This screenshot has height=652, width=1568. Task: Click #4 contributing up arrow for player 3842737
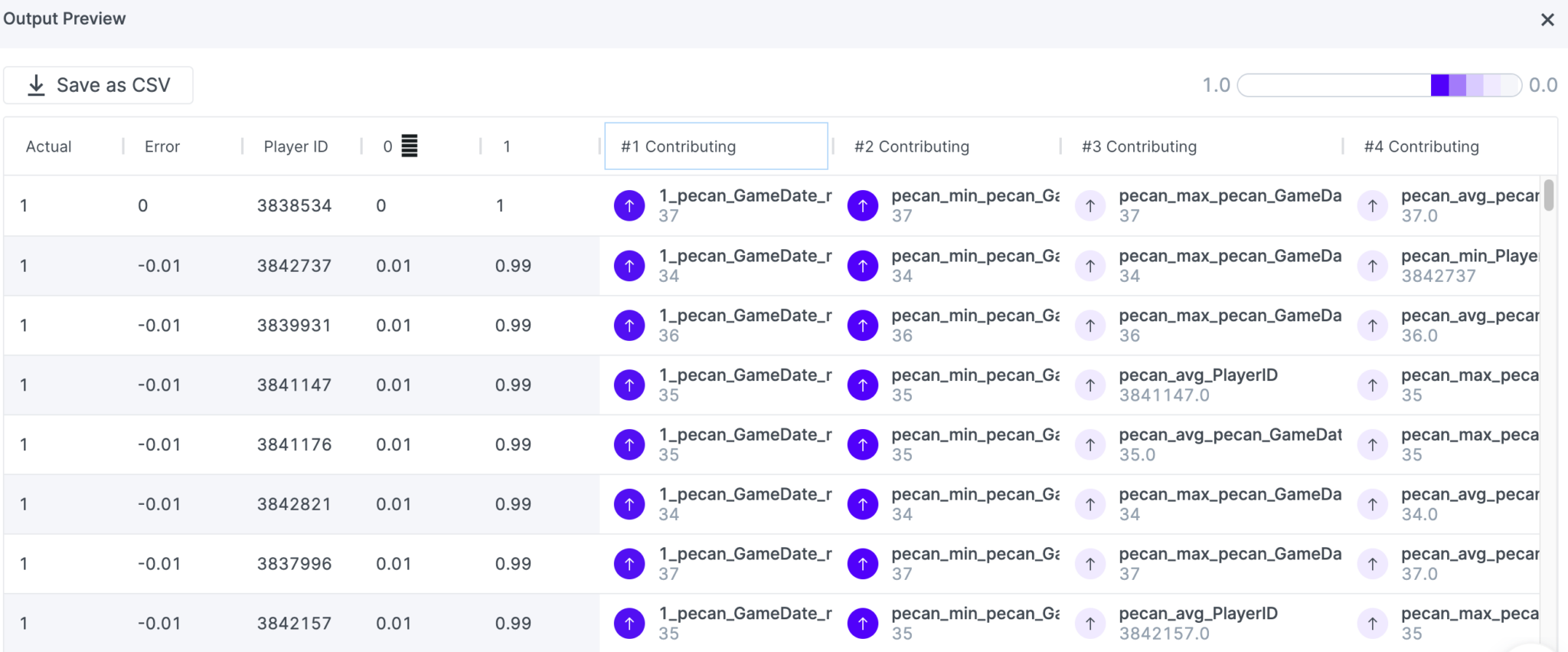point(1373,266)
